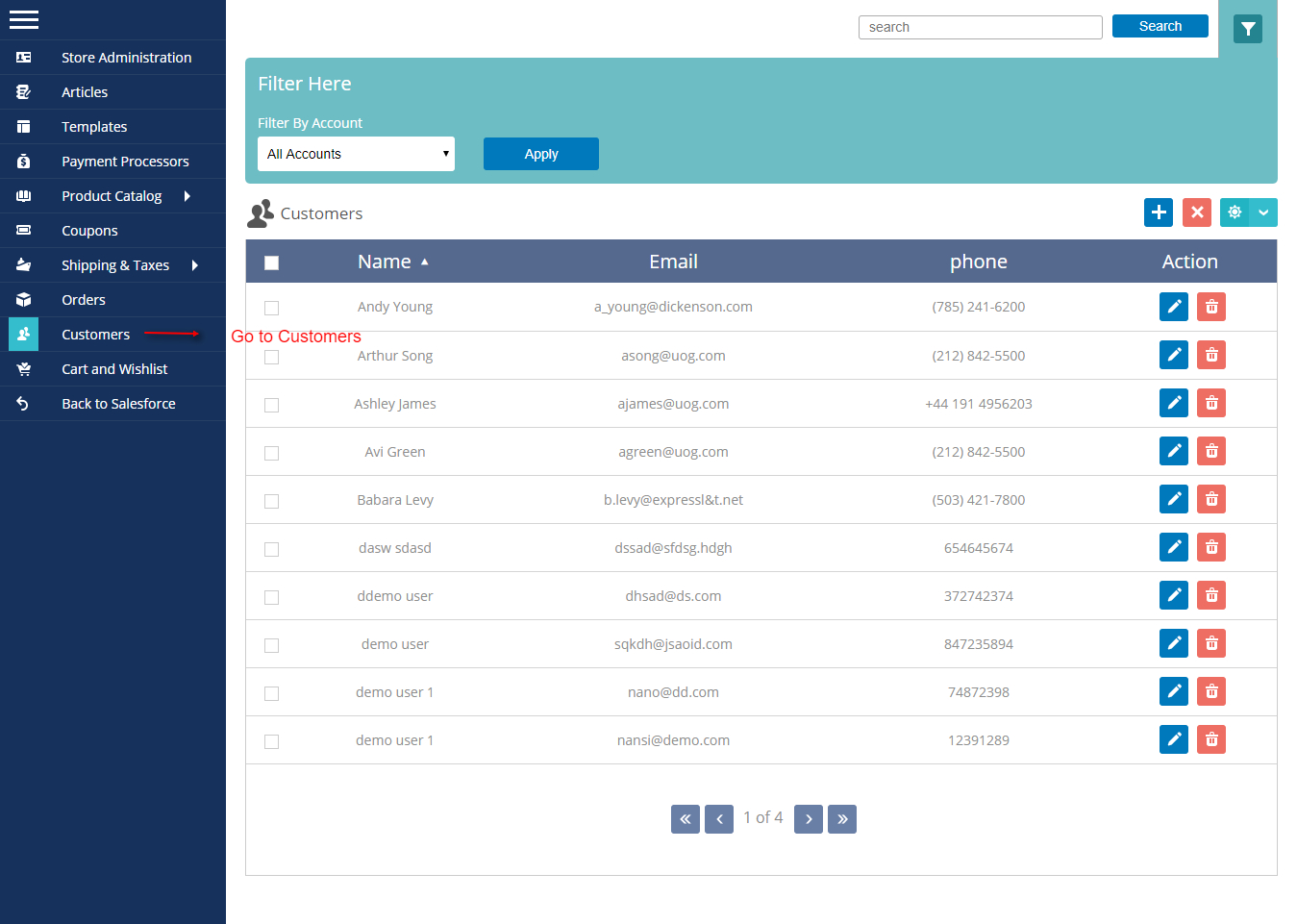The height and width of the screenshot is (924, 1297).
Task: Open the teal gear settings icon
Action: click(x=1235, y=212)
